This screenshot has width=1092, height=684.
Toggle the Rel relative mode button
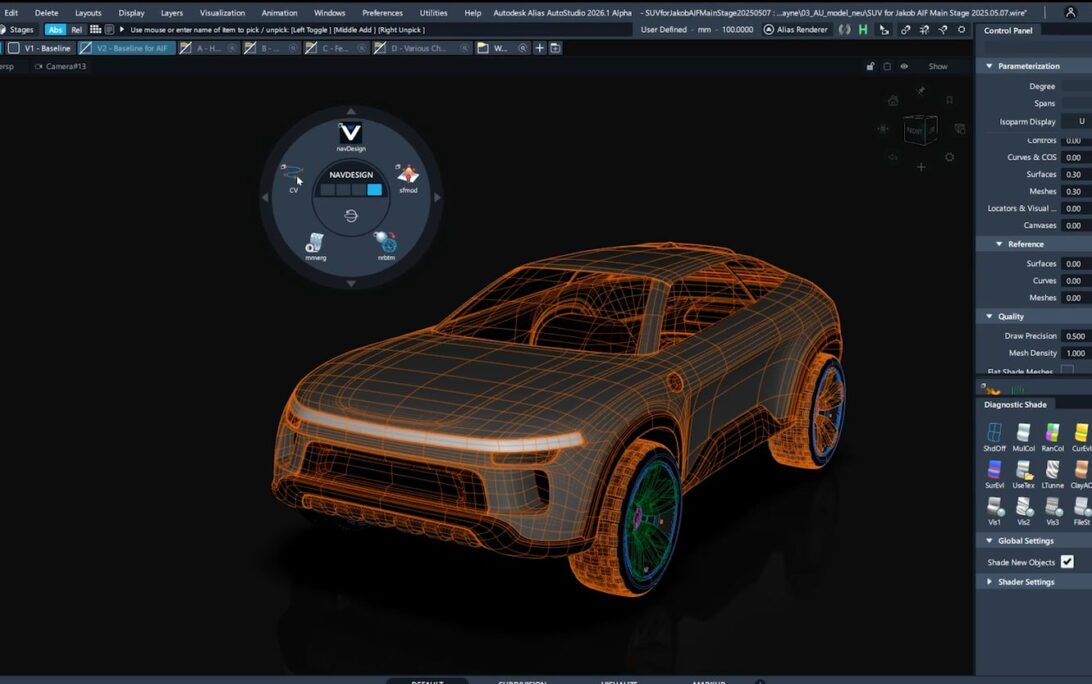[x=77, y=30]
